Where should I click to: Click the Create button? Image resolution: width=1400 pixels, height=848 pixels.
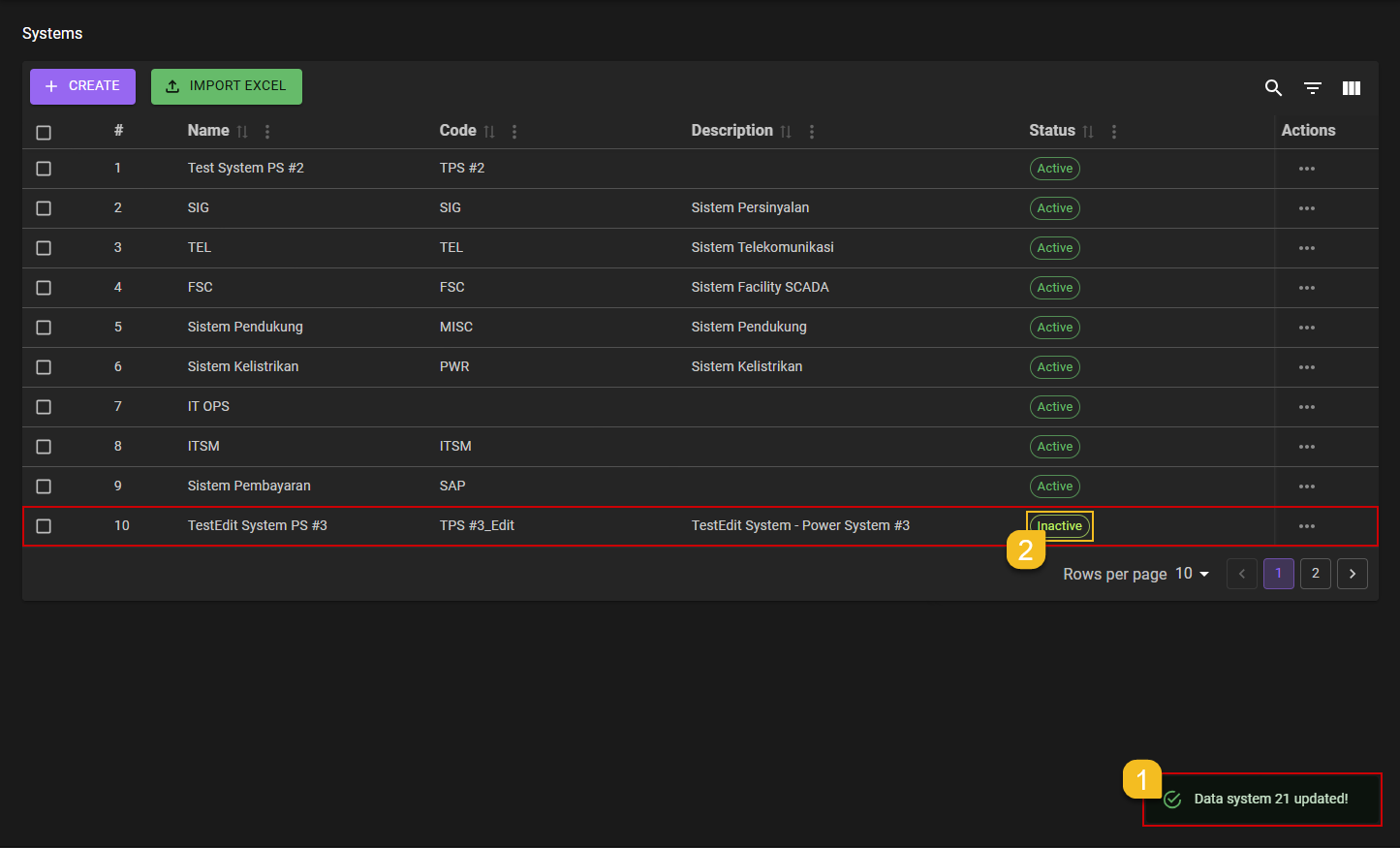(x=82, y=86)
